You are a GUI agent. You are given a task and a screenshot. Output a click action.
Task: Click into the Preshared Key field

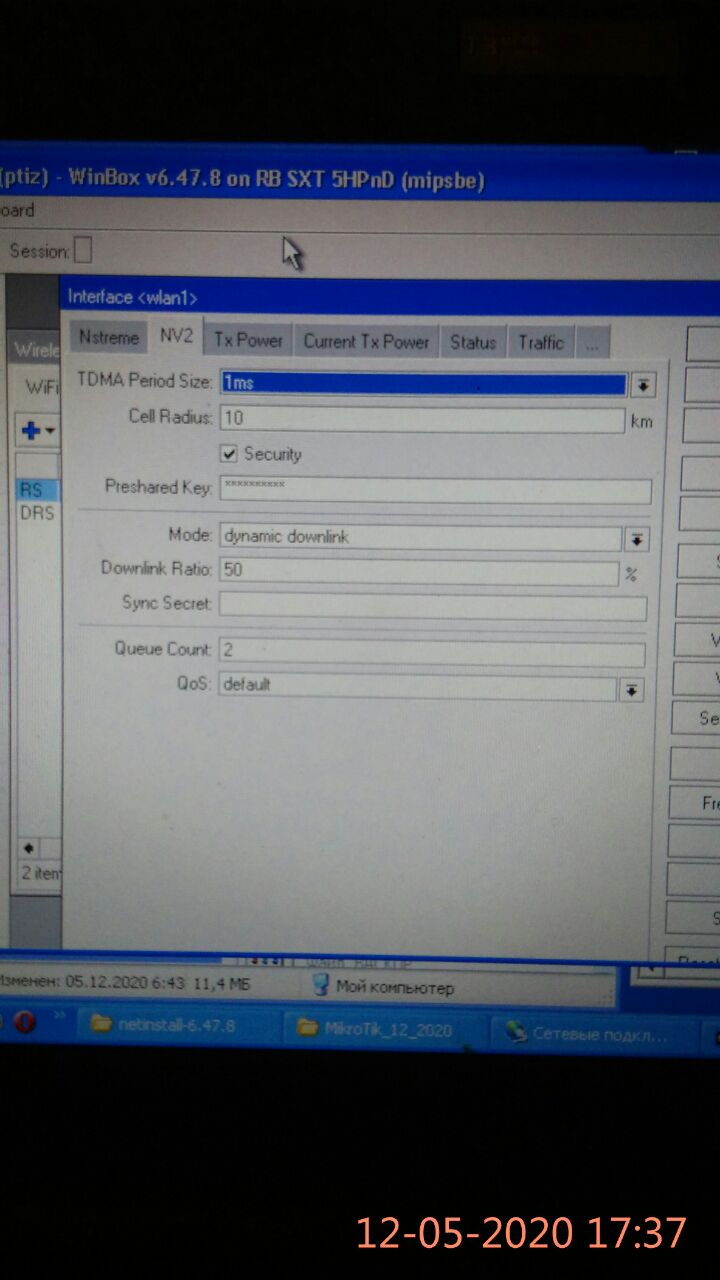click(x=435, y=490)
